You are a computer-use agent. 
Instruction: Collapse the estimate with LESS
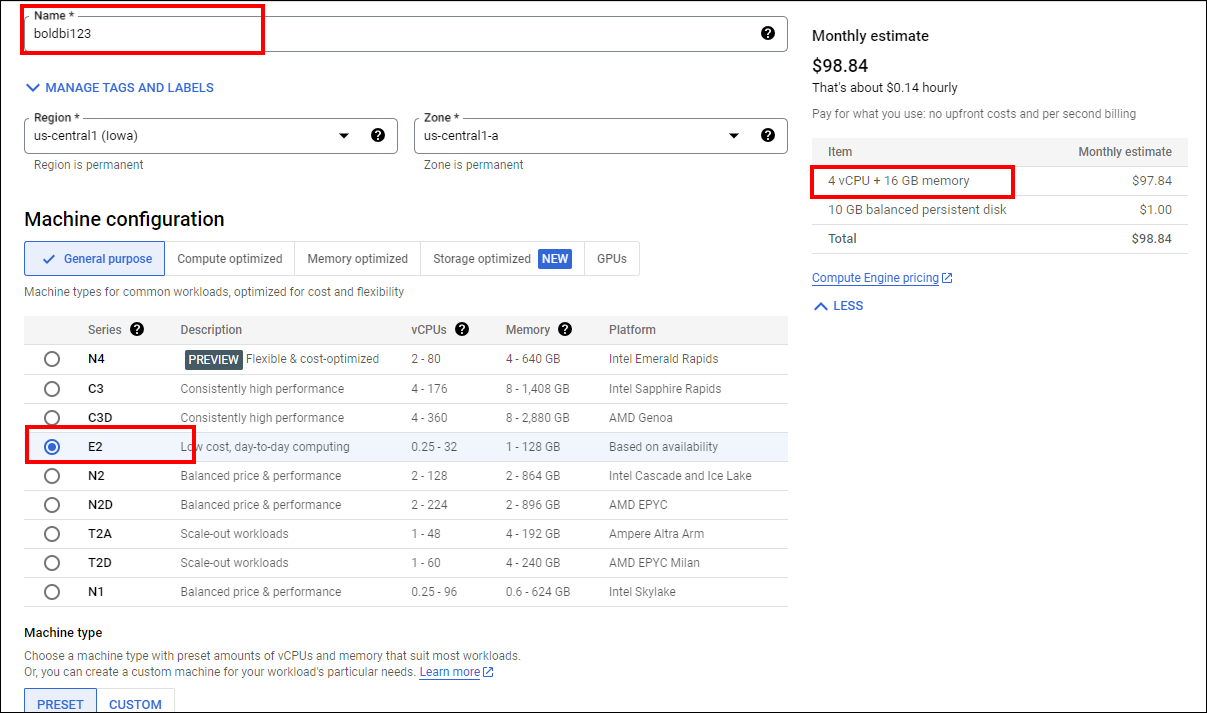click(x=838, y=306)
